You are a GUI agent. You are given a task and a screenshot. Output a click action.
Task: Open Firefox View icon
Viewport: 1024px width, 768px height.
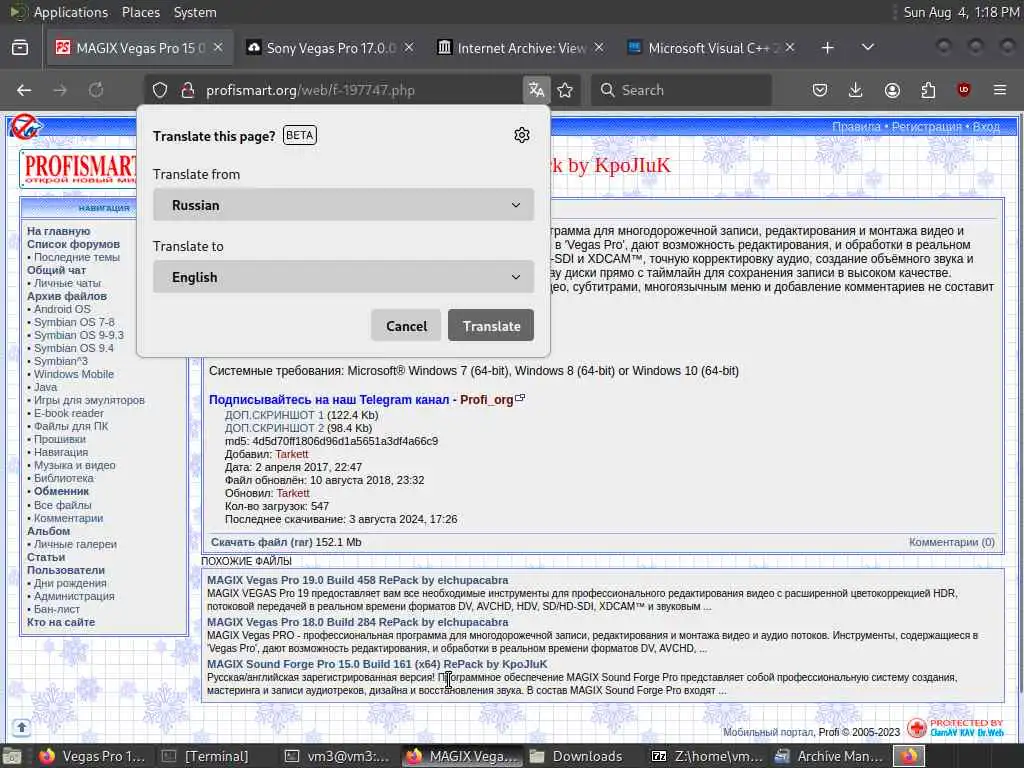pyautogui.click(x=20, y=48)
